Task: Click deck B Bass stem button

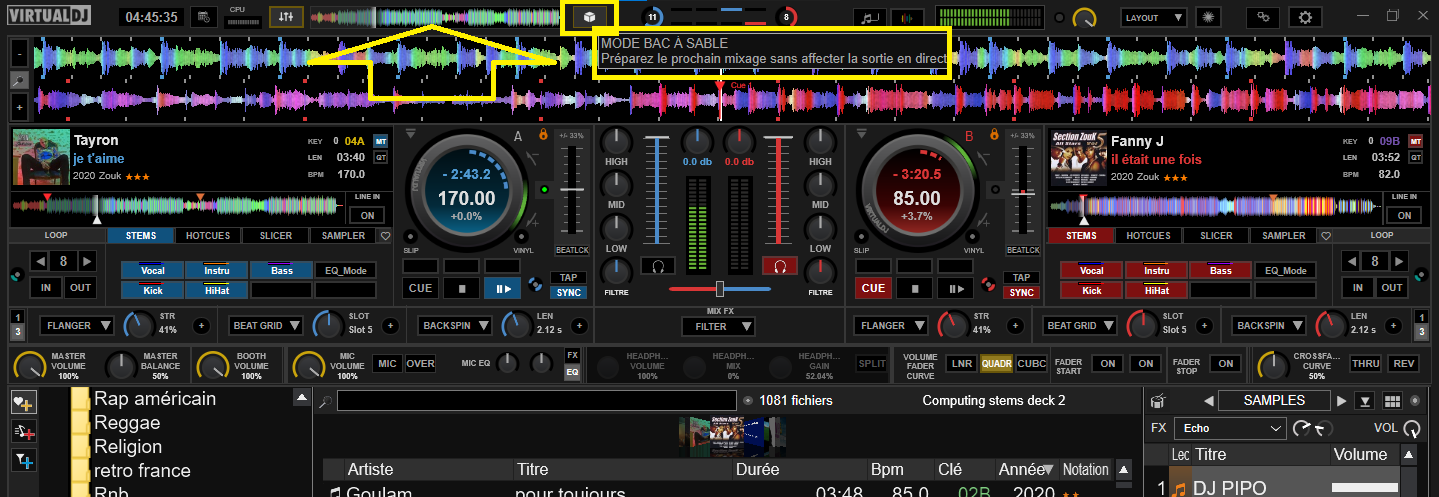Action: click(1220, 270)
